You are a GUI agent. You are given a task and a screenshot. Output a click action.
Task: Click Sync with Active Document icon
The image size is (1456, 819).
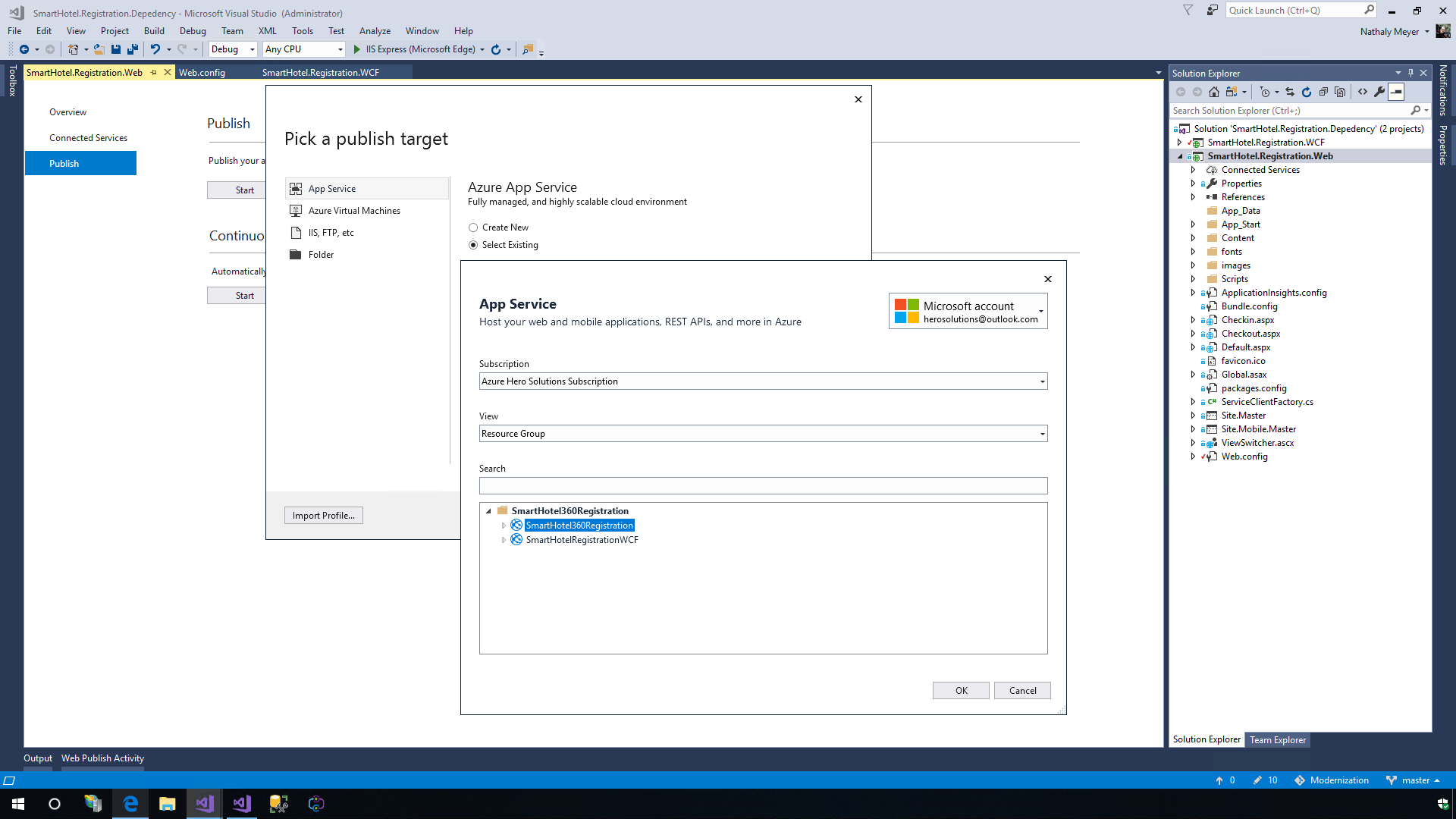(x=1290, y=93)
